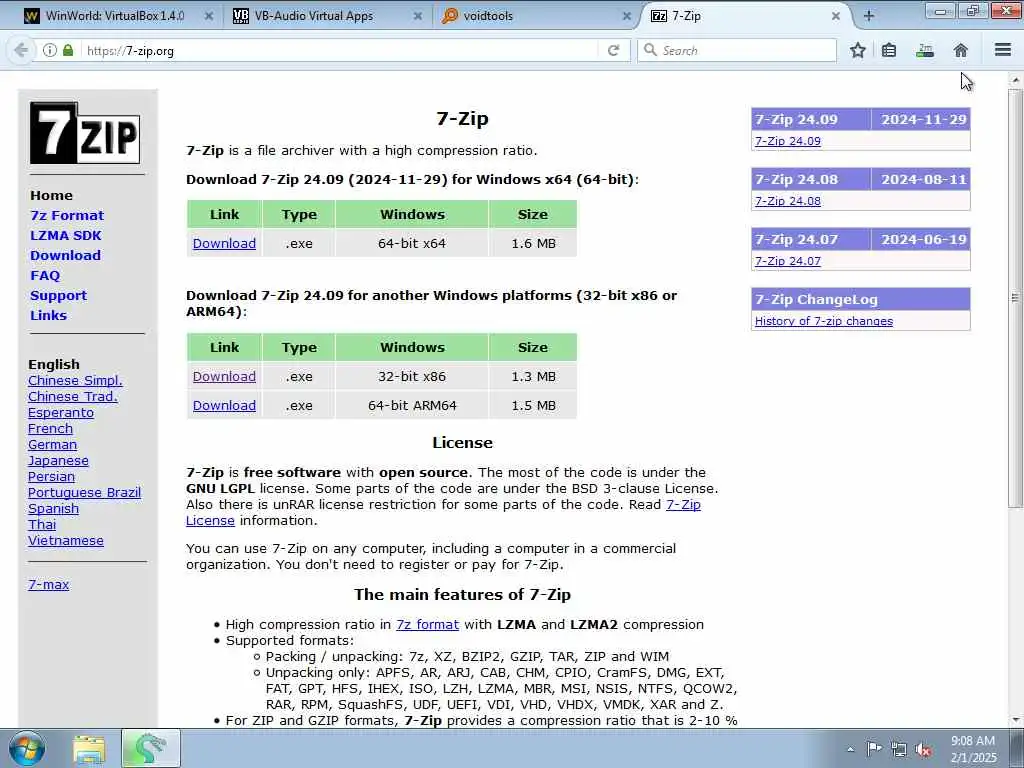This screenshot has width=1024, height=768.
Task: Open the Windows Start button
Action: (x=26, y=748)
